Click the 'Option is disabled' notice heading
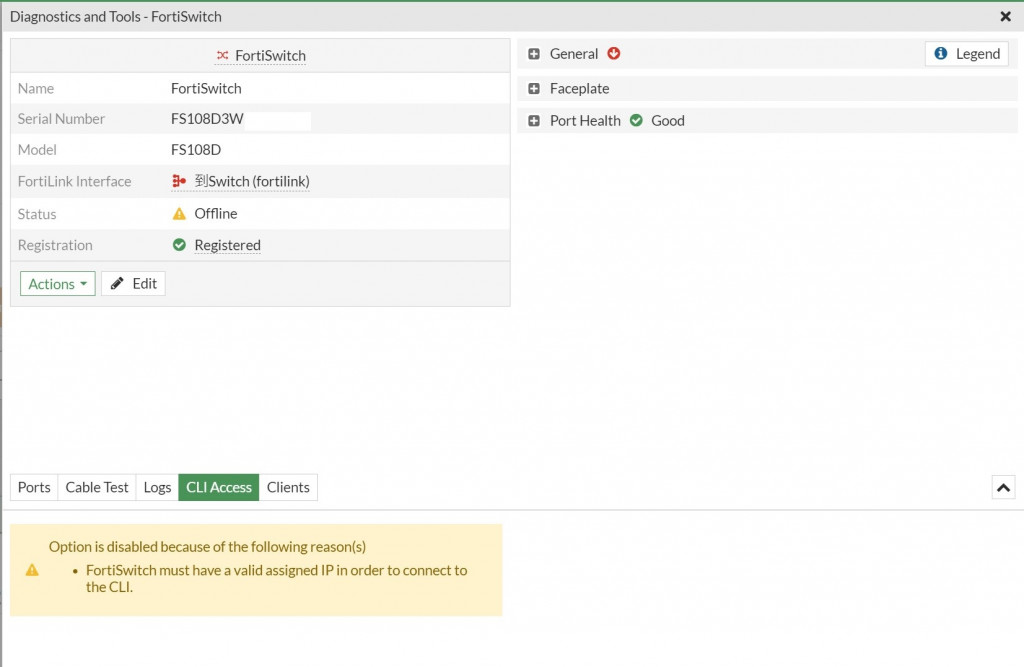Viewport: 1024px width, 667px height. coord(207,546)
